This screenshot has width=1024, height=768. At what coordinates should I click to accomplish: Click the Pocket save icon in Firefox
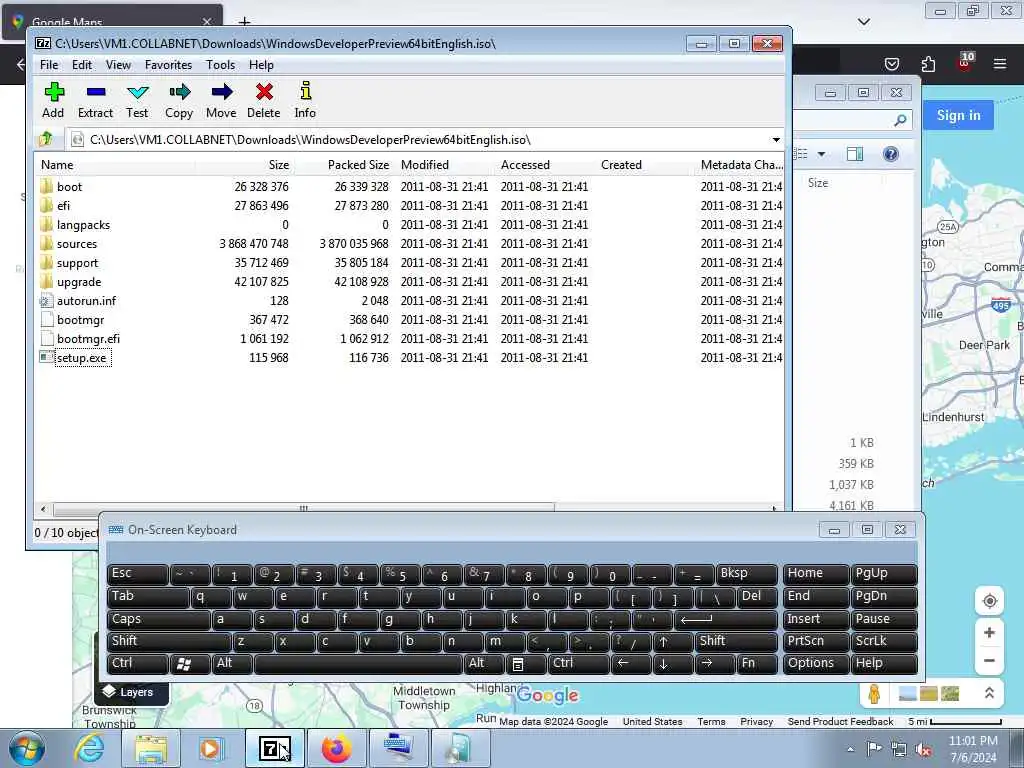pyautogui.click(x=891, y=64)
